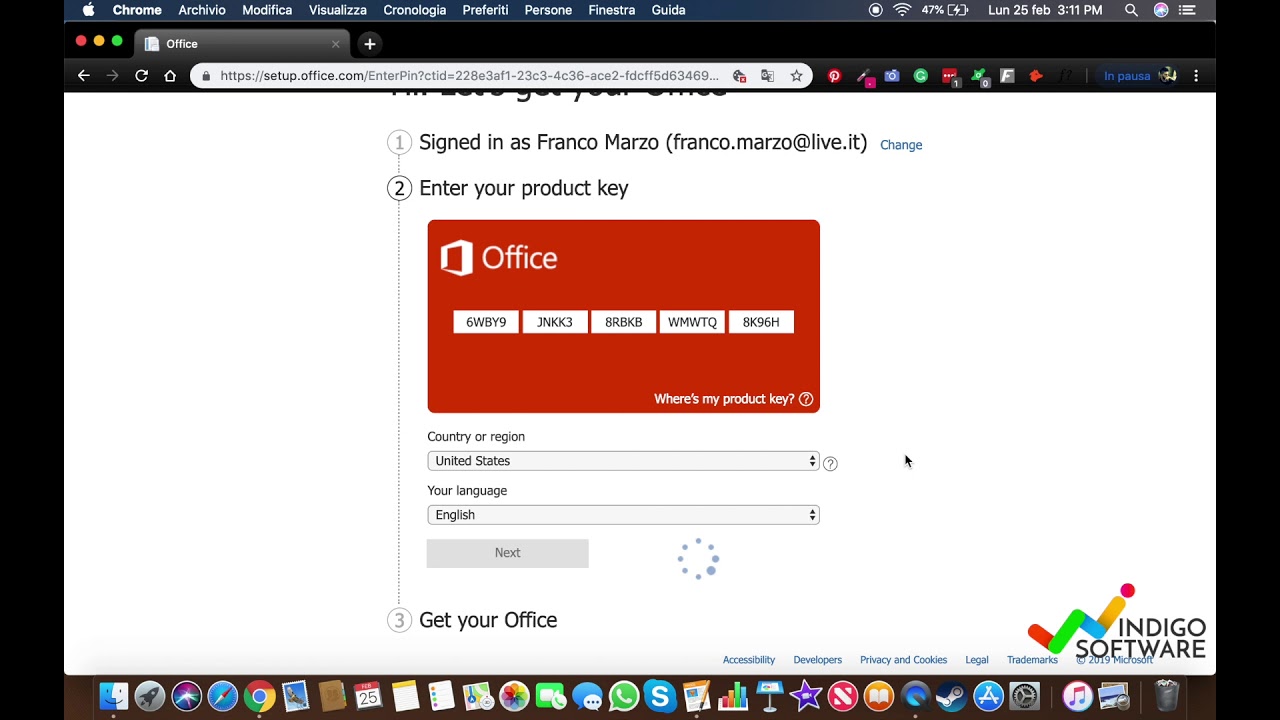
Task: Click product key field WMWTQ
Action: [x=692, y=322]
